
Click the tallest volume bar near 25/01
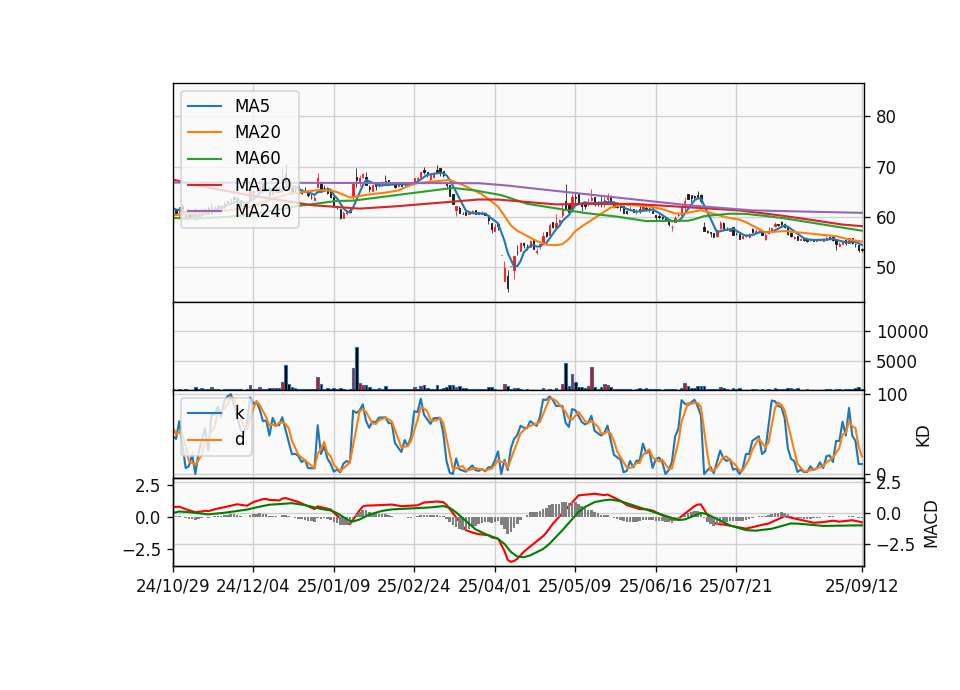[x=357, y=369]
